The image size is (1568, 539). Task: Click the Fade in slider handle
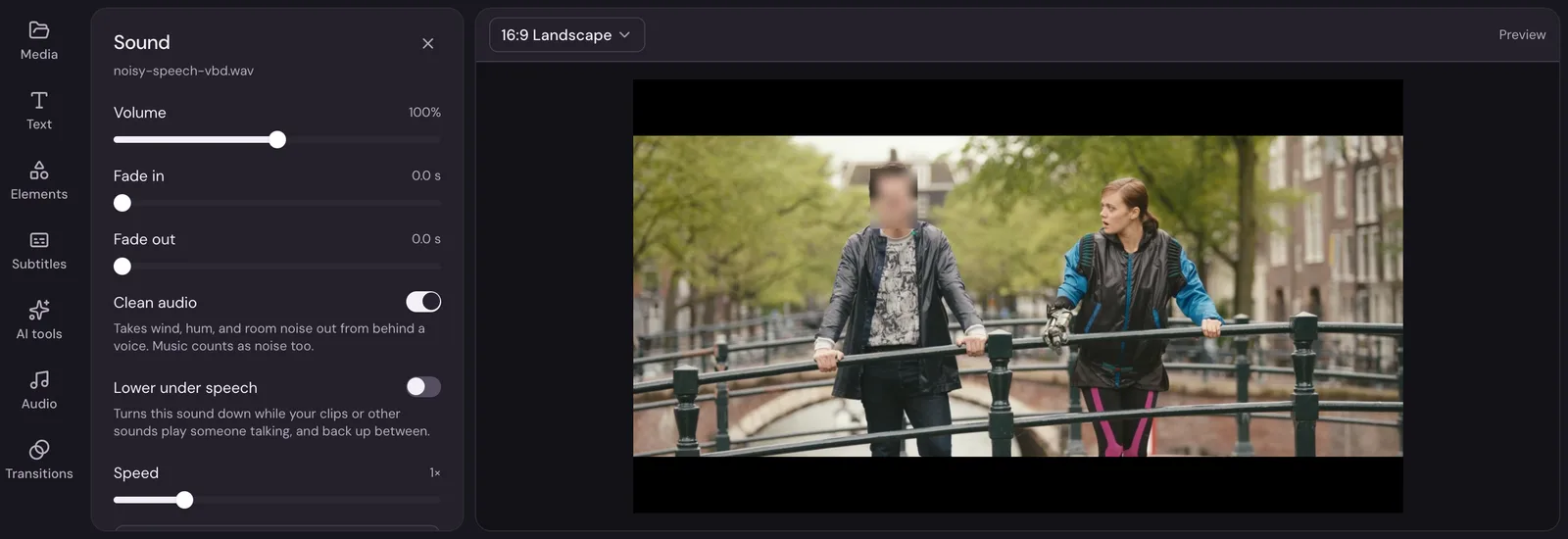click(x=122, y=203)
